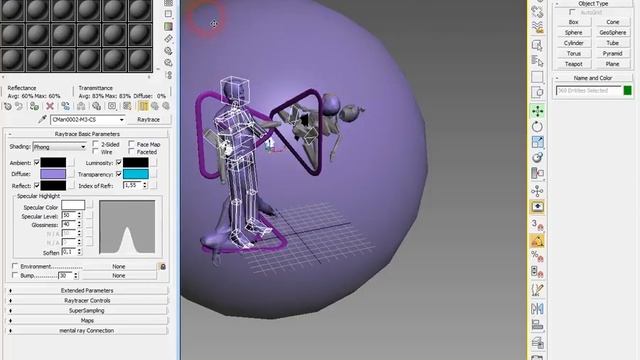Expand the SuperSampling rollout
The width and height of the screenshot is (640, 360).
pos(87,311)
